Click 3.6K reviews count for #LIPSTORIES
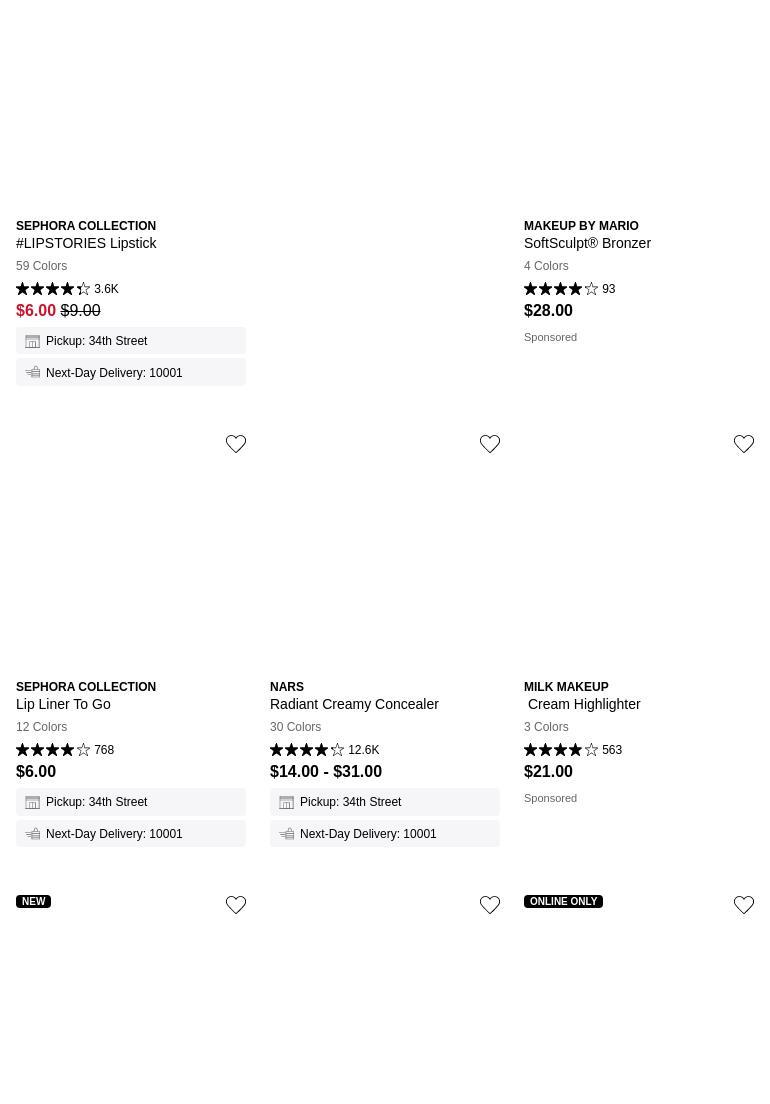 pos(106,289)
